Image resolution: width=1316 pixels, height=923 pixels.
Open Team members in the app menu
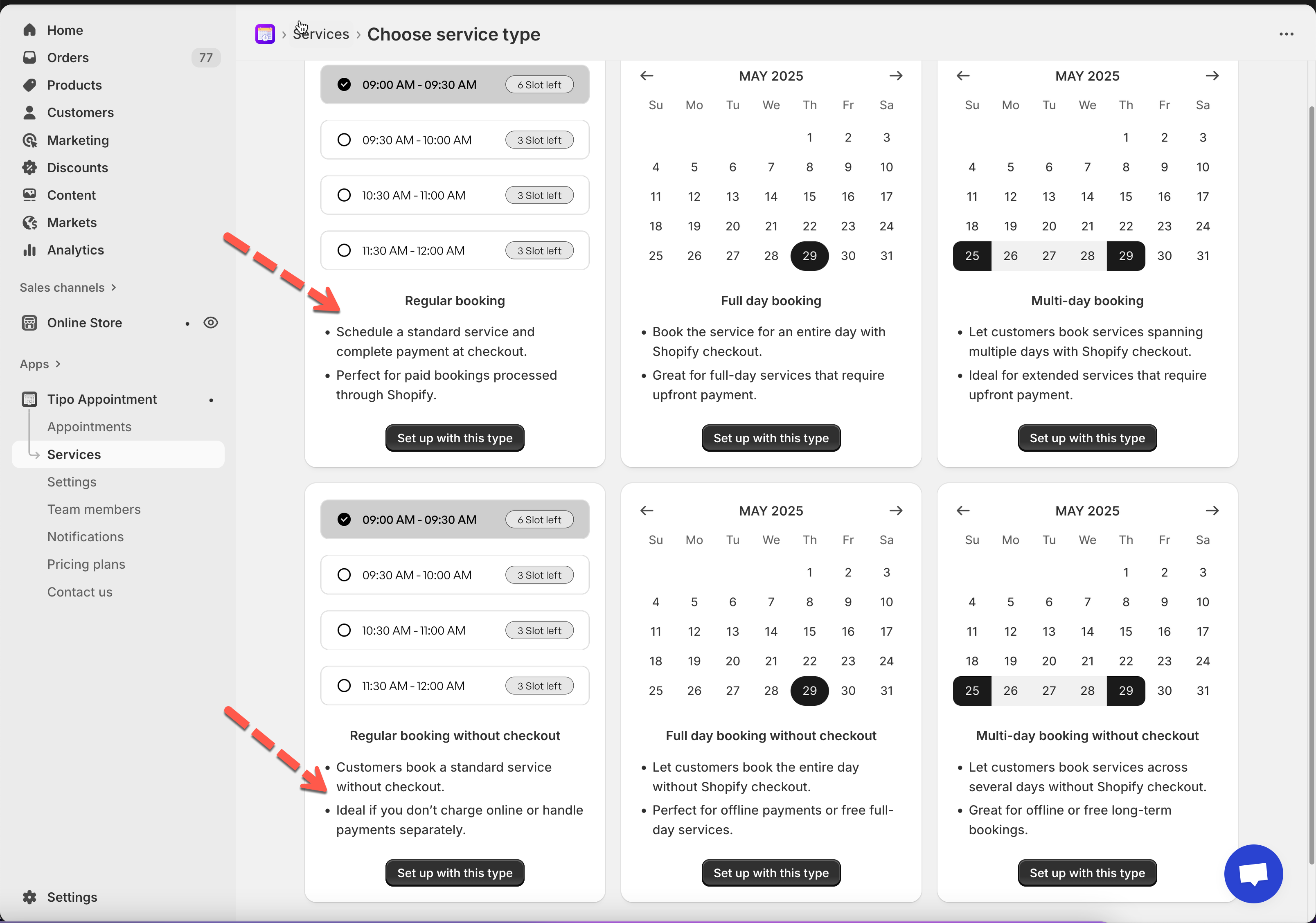point(93,509)
